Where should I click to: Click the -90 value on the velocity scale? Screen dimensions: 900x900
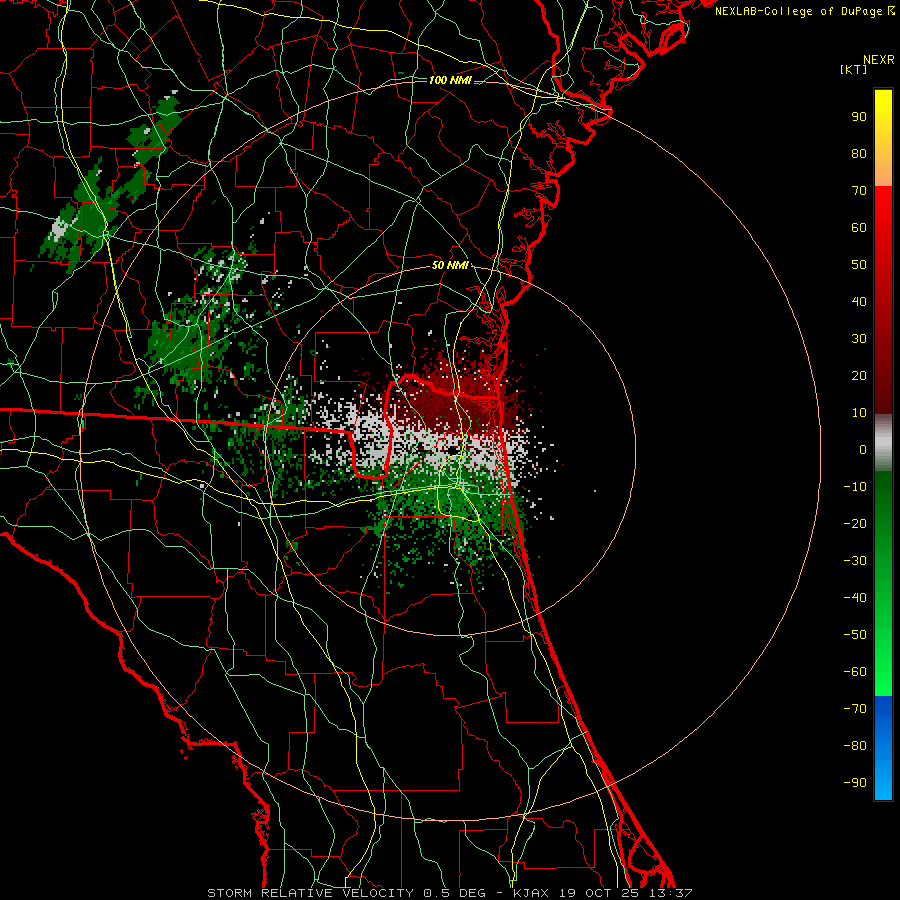coord(855,783)
